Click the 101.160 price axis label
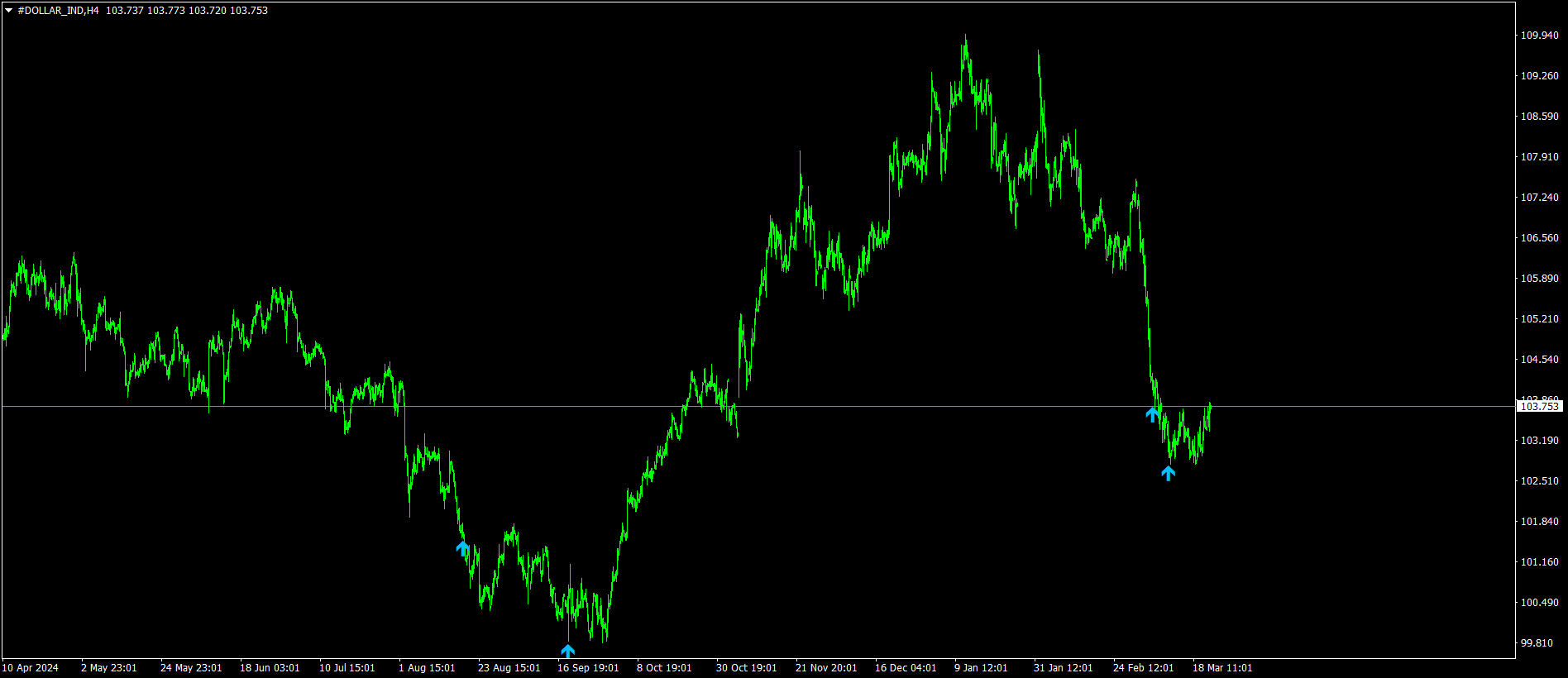 (1540, 562)
